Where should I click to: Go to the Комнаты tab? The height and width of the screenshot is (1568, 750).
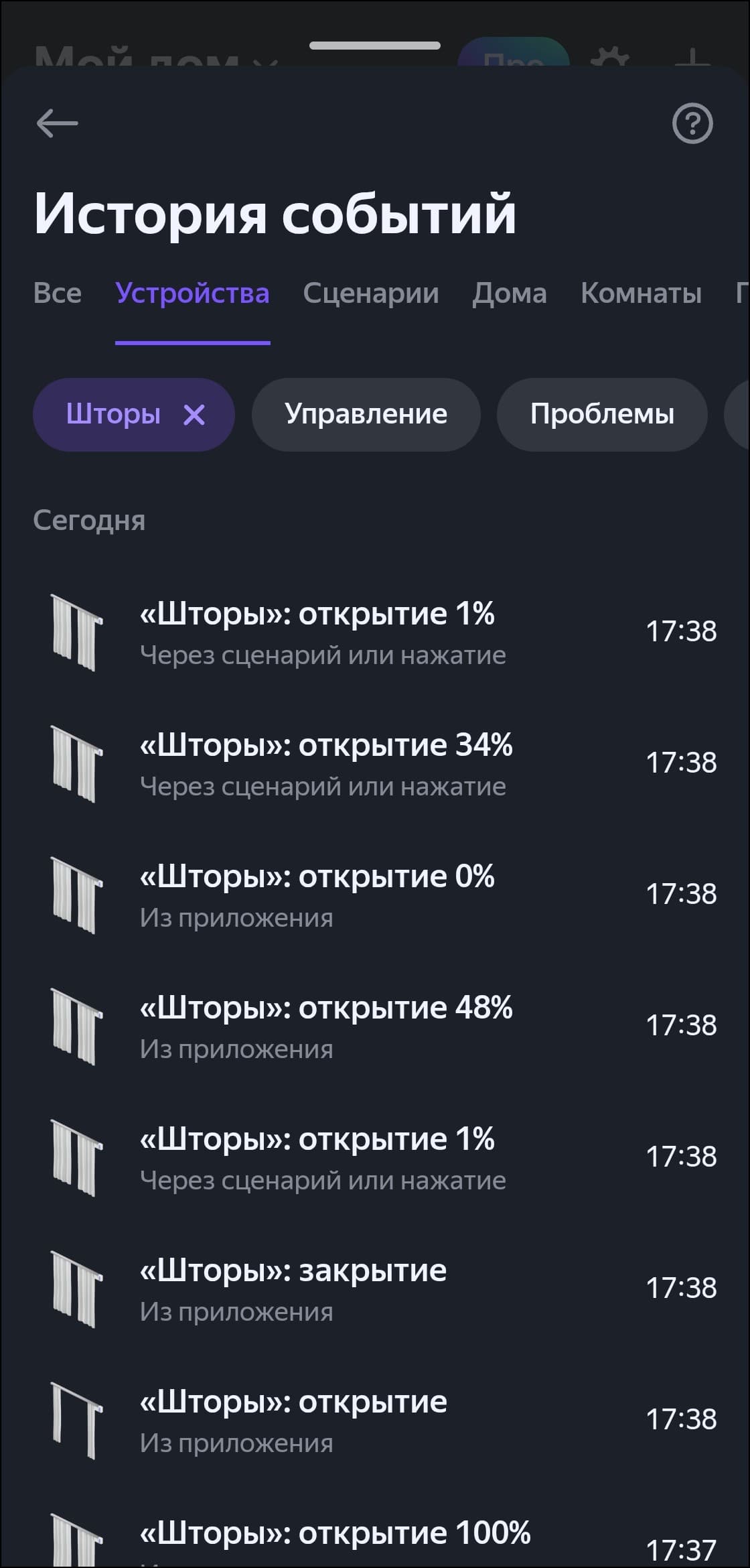pyautogui.click(x=641, y=293)
